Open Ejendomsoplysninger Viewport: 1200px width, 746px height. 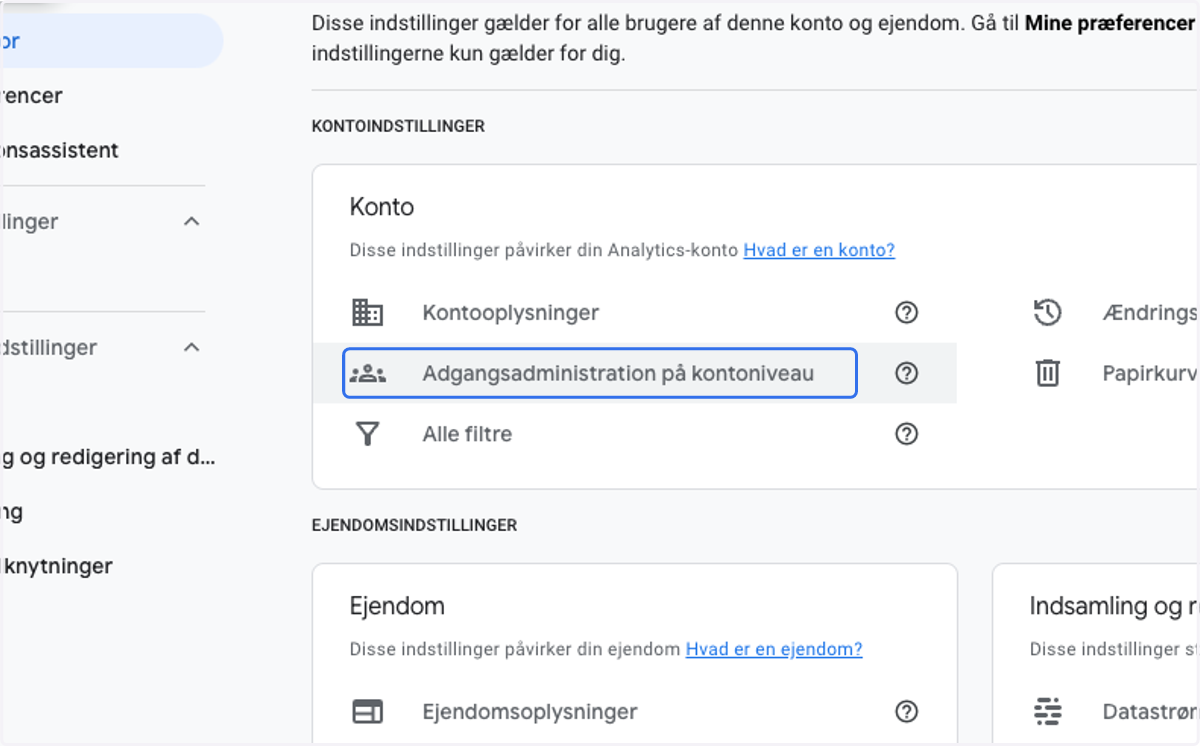[x=529, y=712]
